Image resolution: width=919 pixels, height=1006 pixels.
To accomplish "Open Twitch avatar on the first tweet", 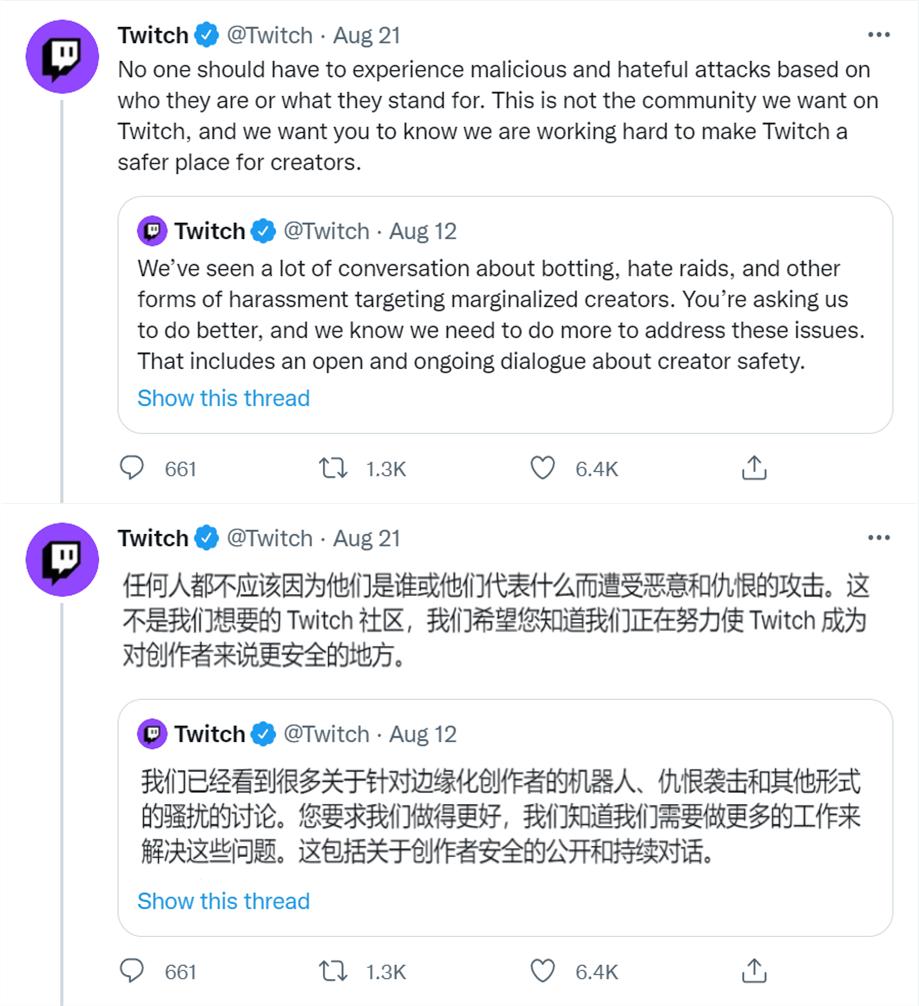I will 62,56.
